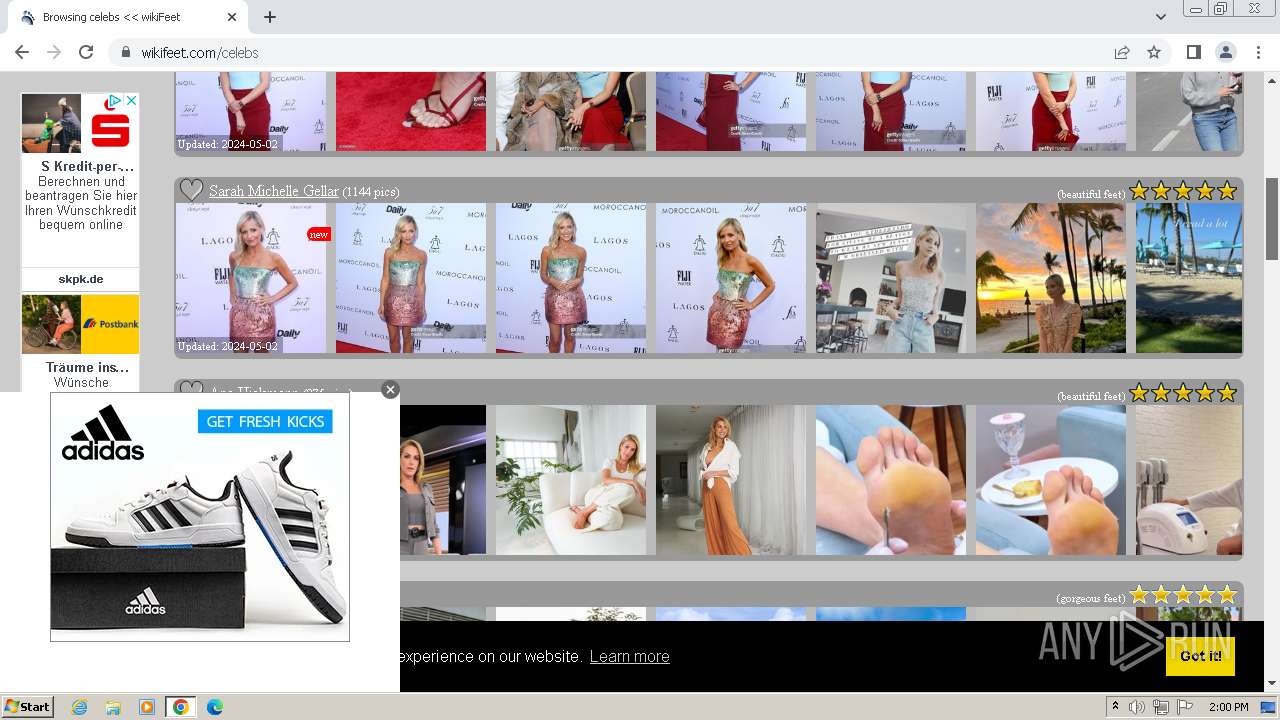Open a new browser tab
The height and width of the screenshot is (720, 1280).
pyautogui.click(x=270, y=17)
